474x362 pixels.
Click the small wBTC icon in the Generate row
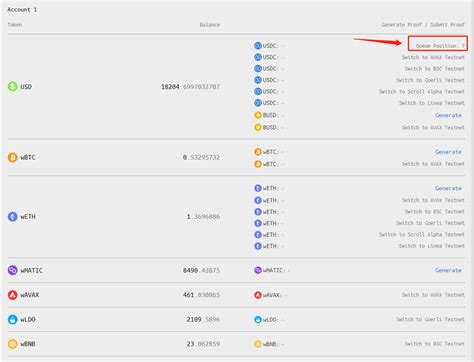[x=258, y=152]
